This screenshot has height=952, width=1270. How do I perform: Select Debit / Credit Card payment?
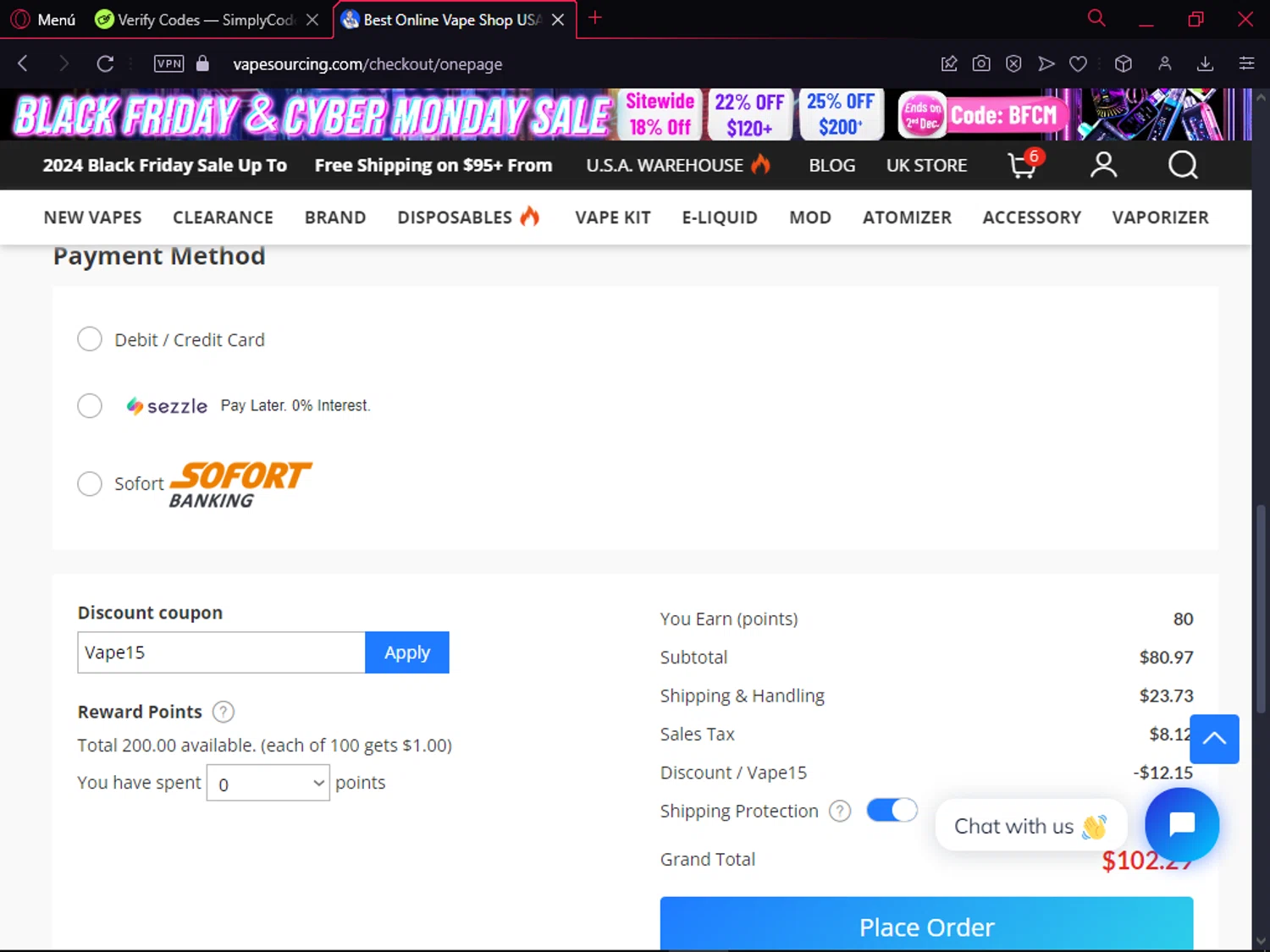(90, 339)
